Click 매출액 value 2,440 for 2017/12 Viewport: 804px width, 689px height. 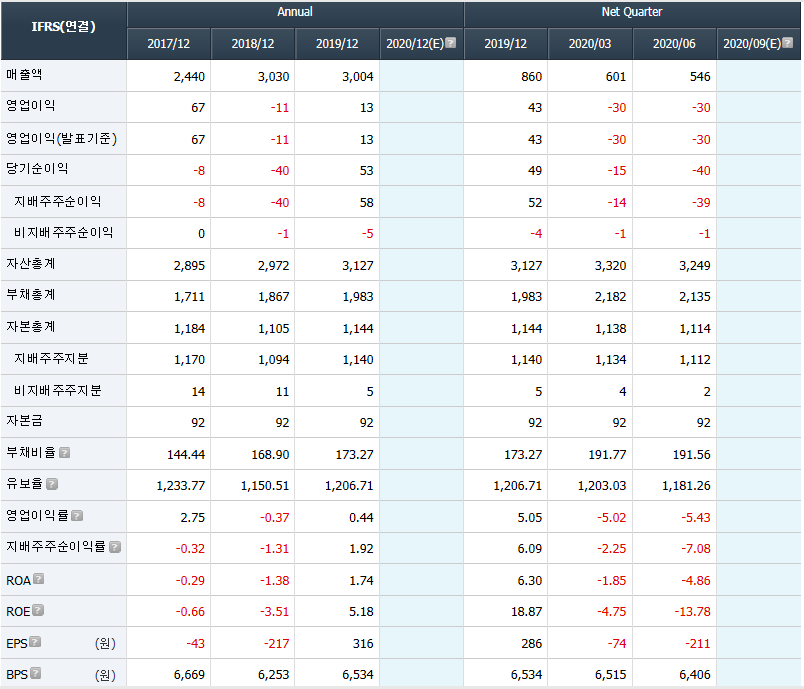point(189,77)
